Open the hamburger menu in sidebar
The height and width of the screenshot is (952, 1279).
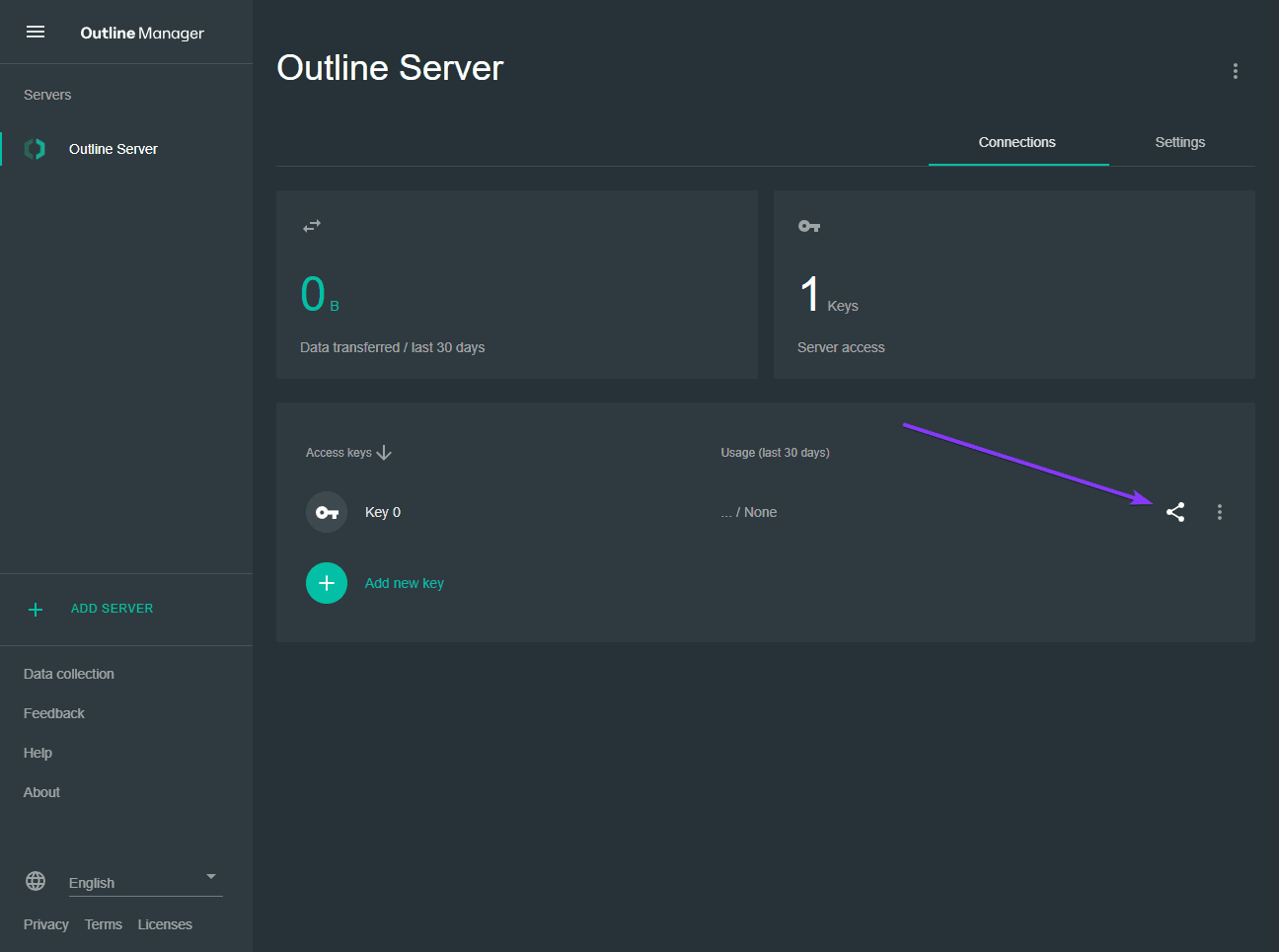tap(36, 33)
